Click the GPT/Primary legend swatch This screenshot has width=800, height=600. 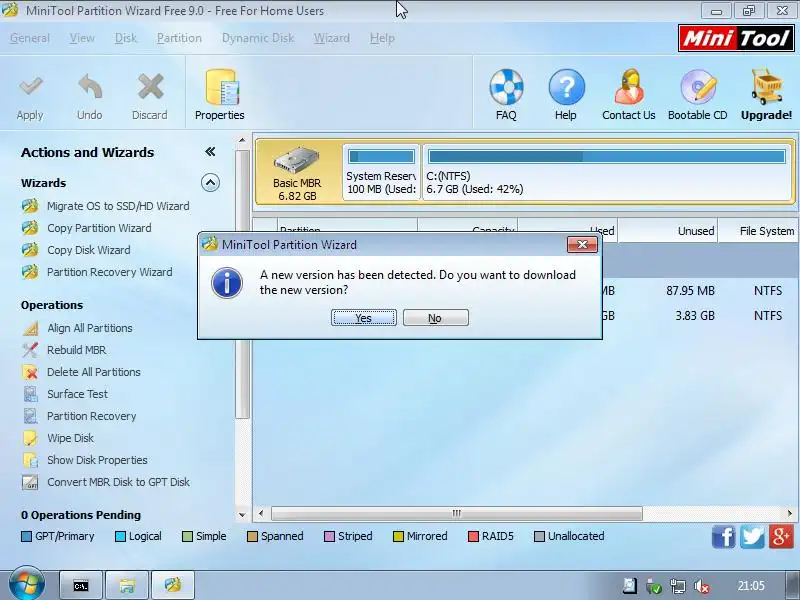(x=27, y=537)
